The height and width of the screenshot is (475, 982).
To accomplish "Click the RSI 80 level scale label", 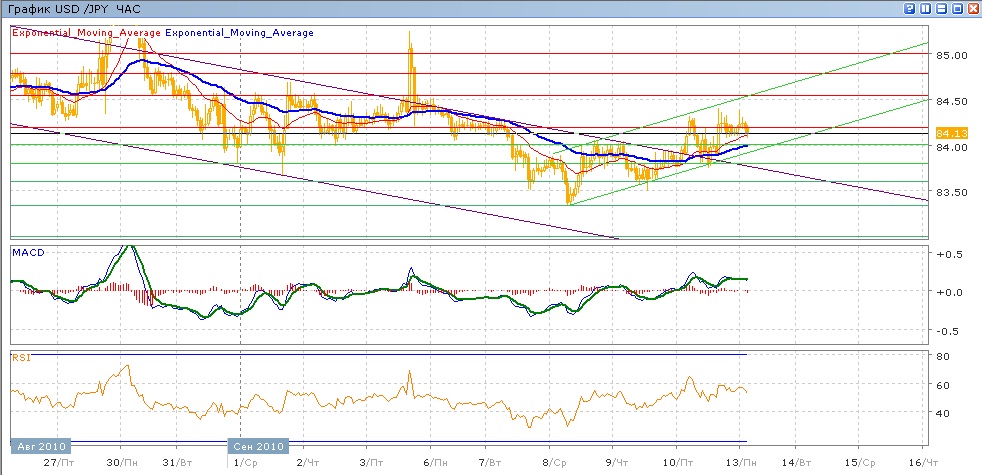I will click(x=941, y=356).
